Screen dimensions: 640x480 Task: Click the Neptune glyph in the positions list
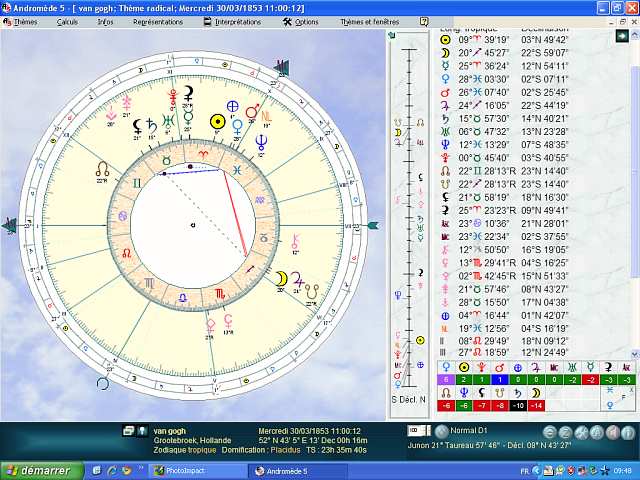click(x=445, y=144)
